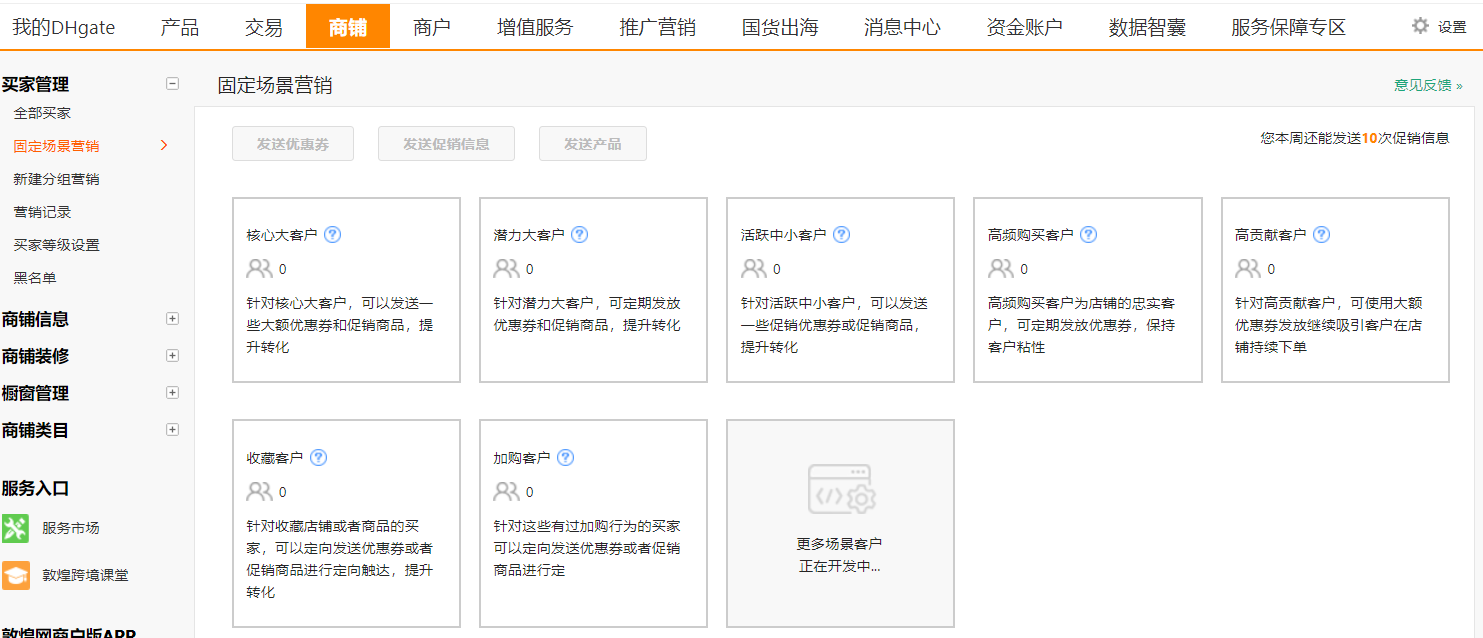Click the 服务市场 link text
Viewport: 1483px width, 638px height.
click(x=71, y=528)
